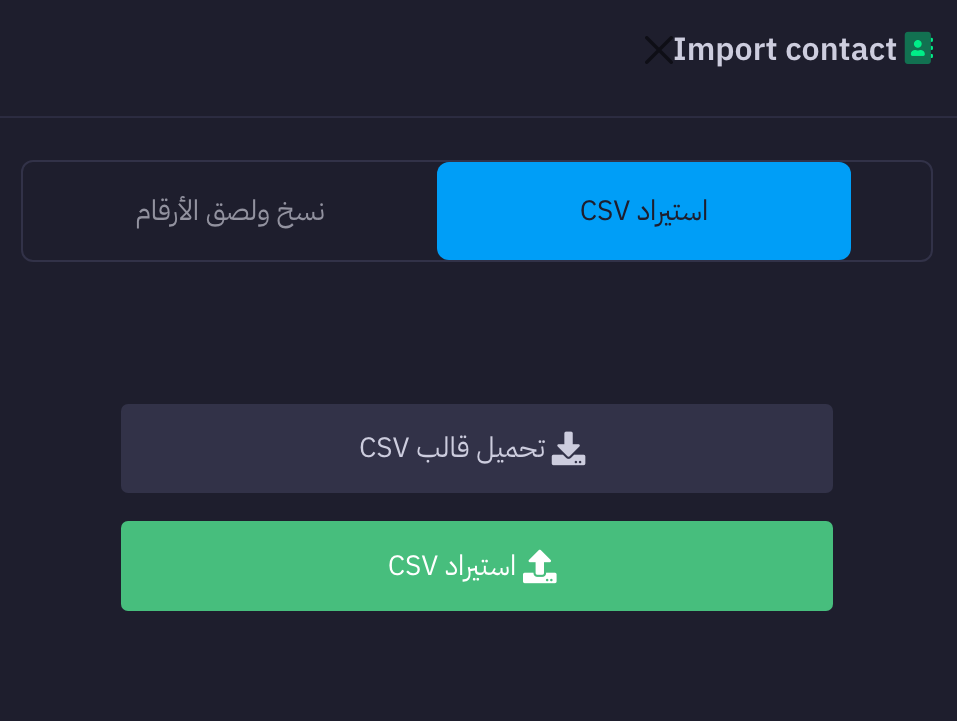Image resolution: width=957 pixels, height=721 pixels.
Task: Click the download tray icon
Action: pos(569,449)
